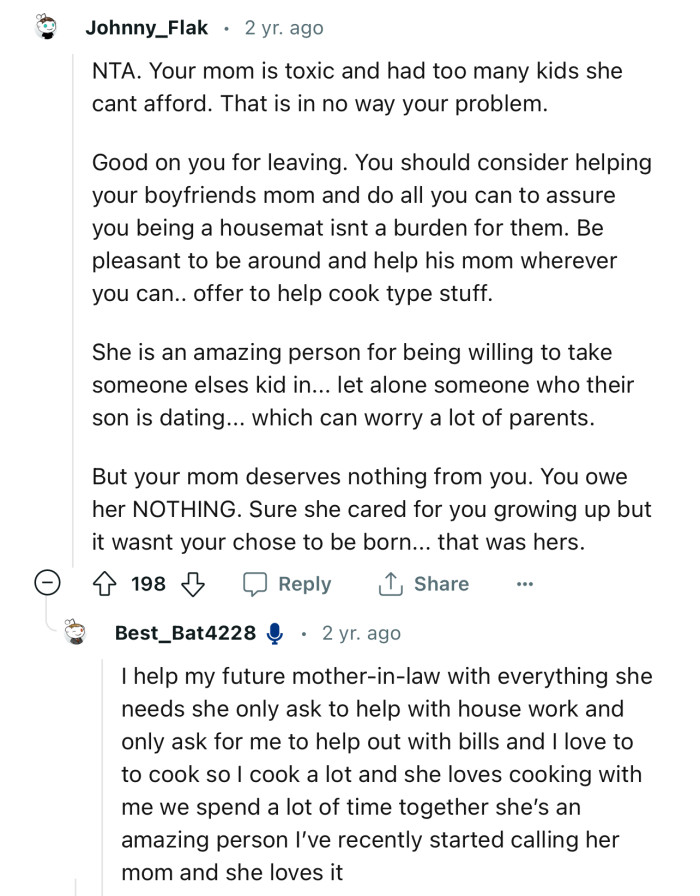Click Johnny_Flak's avatar

click(42, 27)
